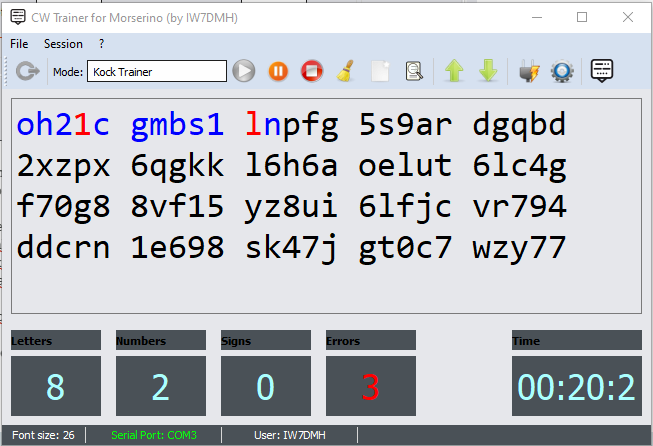
Task: Open settings with the gear icon
Action: click(562, 72)
